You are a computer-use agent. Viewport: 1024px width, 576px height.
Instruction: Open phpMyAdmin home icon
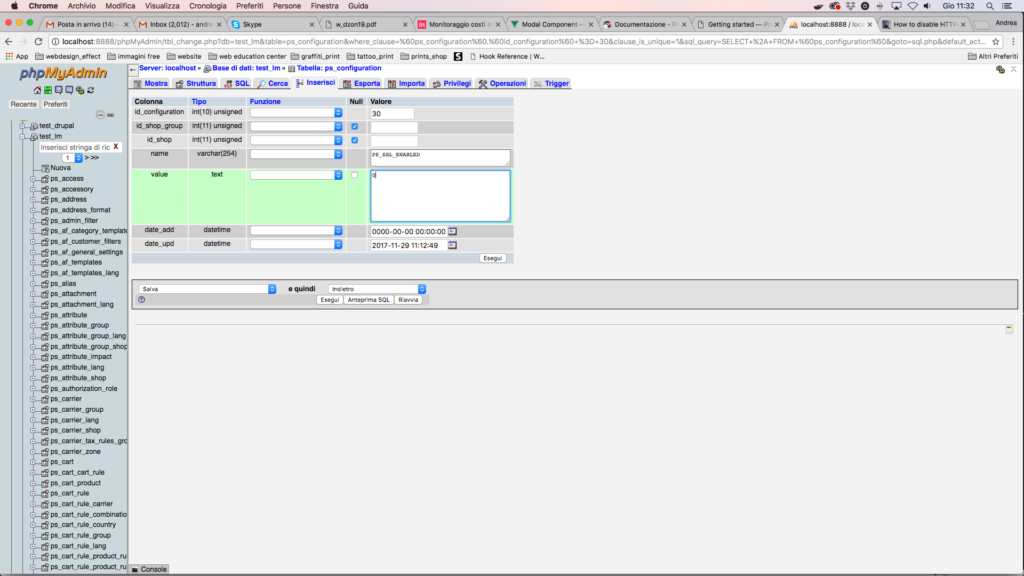click(37, 90)
